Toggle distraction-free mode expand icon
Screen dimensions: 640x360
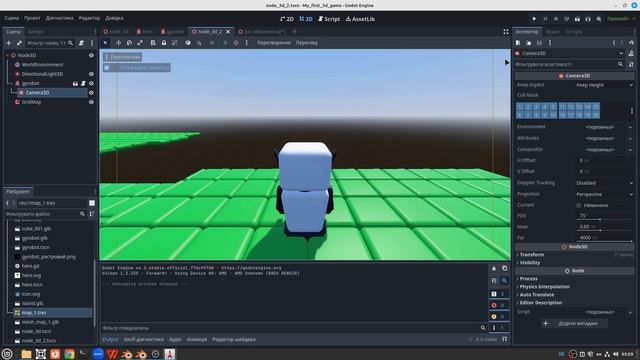(506, 31)
